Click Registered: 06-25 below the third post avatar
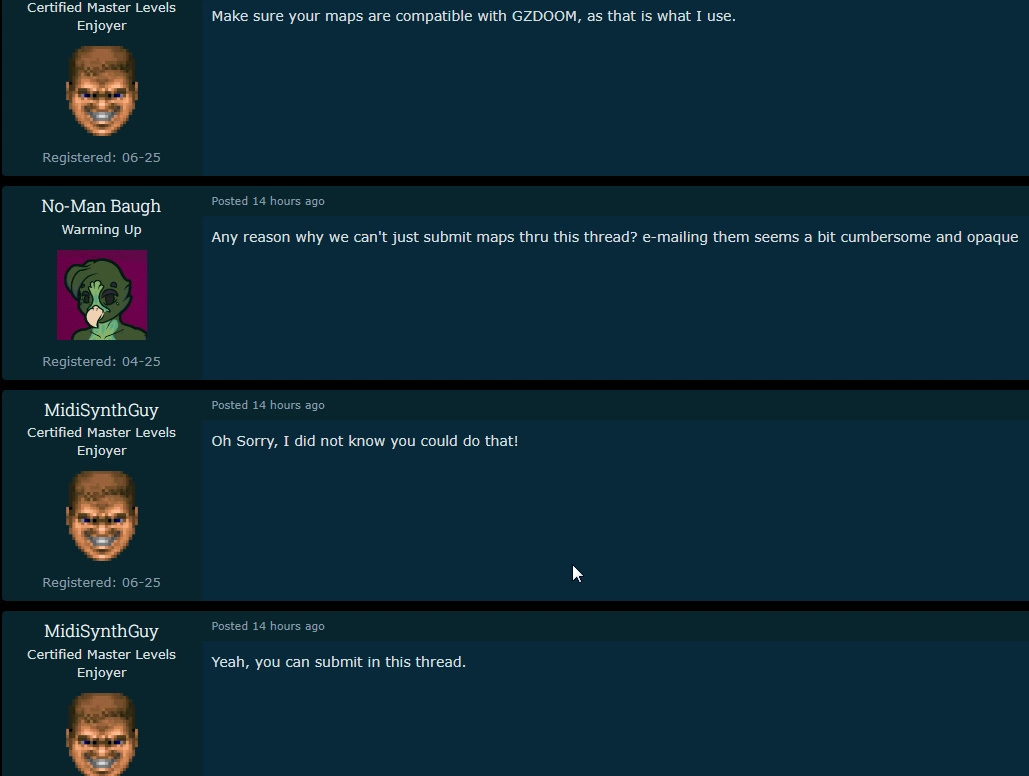 point(101,583)
